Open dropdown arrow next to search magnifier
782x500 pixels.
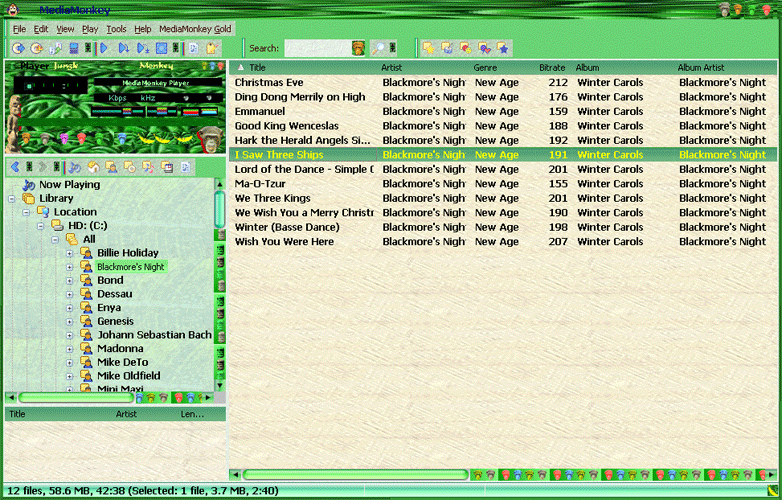393,48
